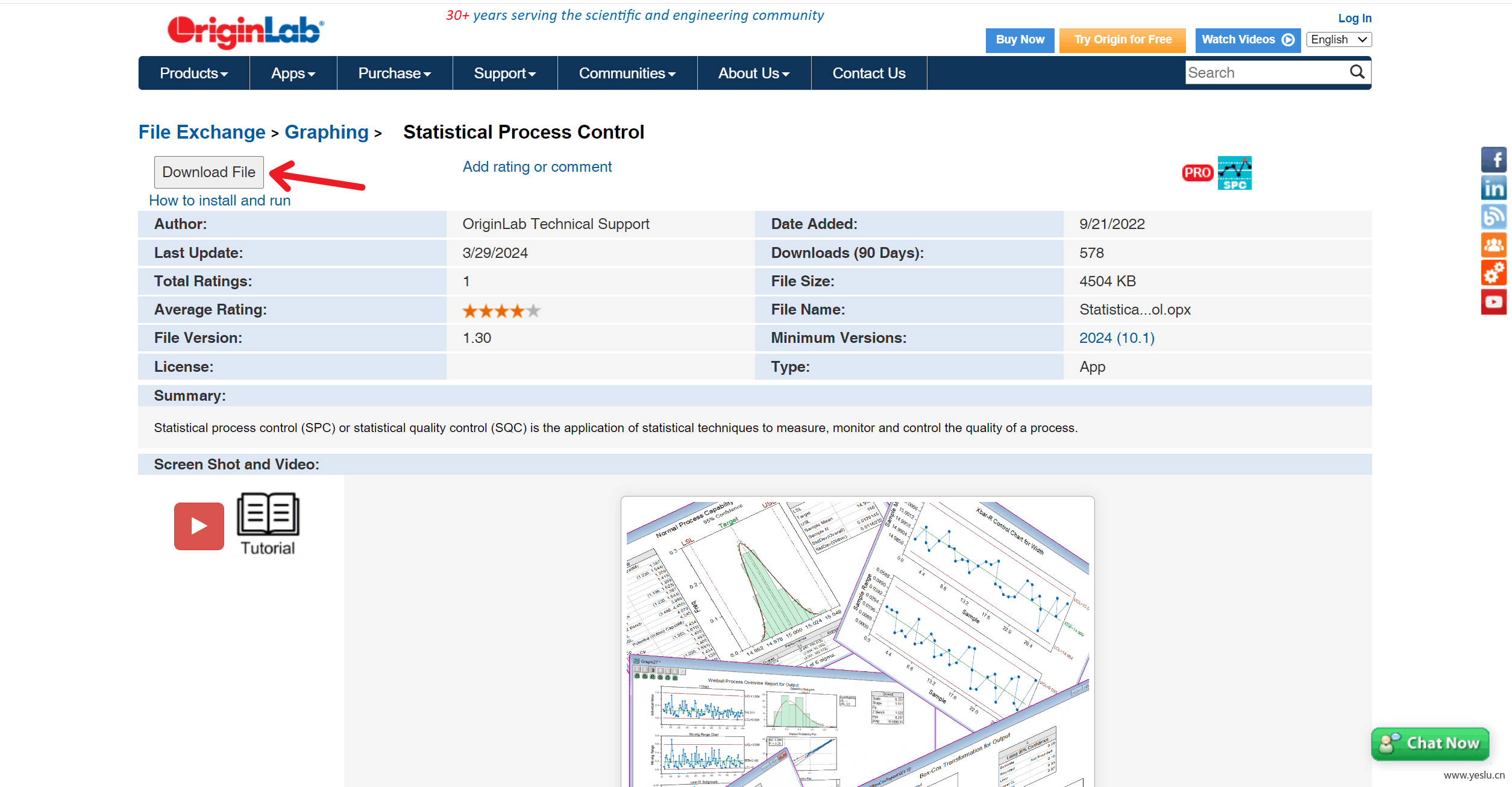Open the orange gears sidebar icon

pos(1494,273)
